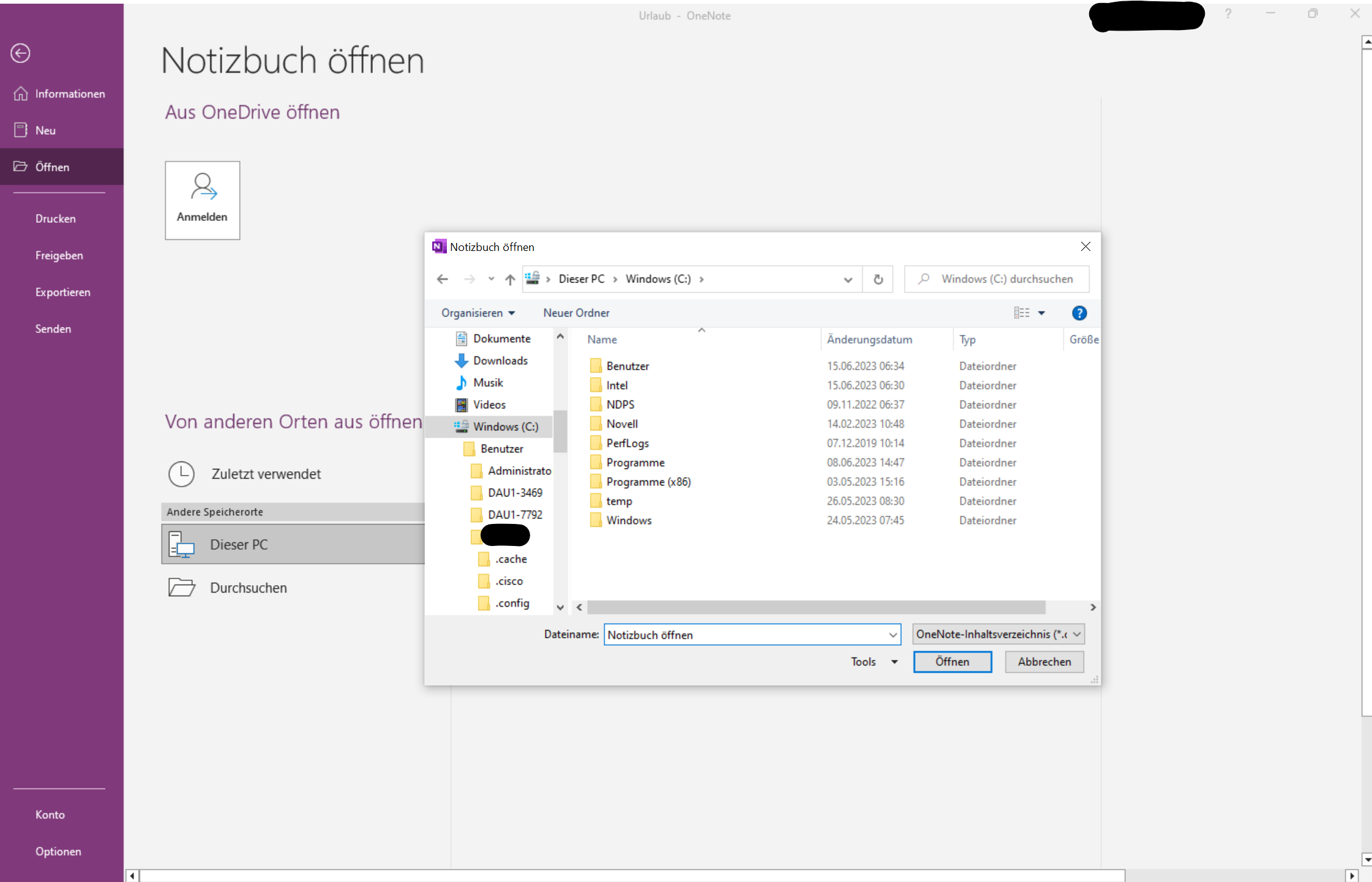Click the Anmelden sign-in tile

202,200
